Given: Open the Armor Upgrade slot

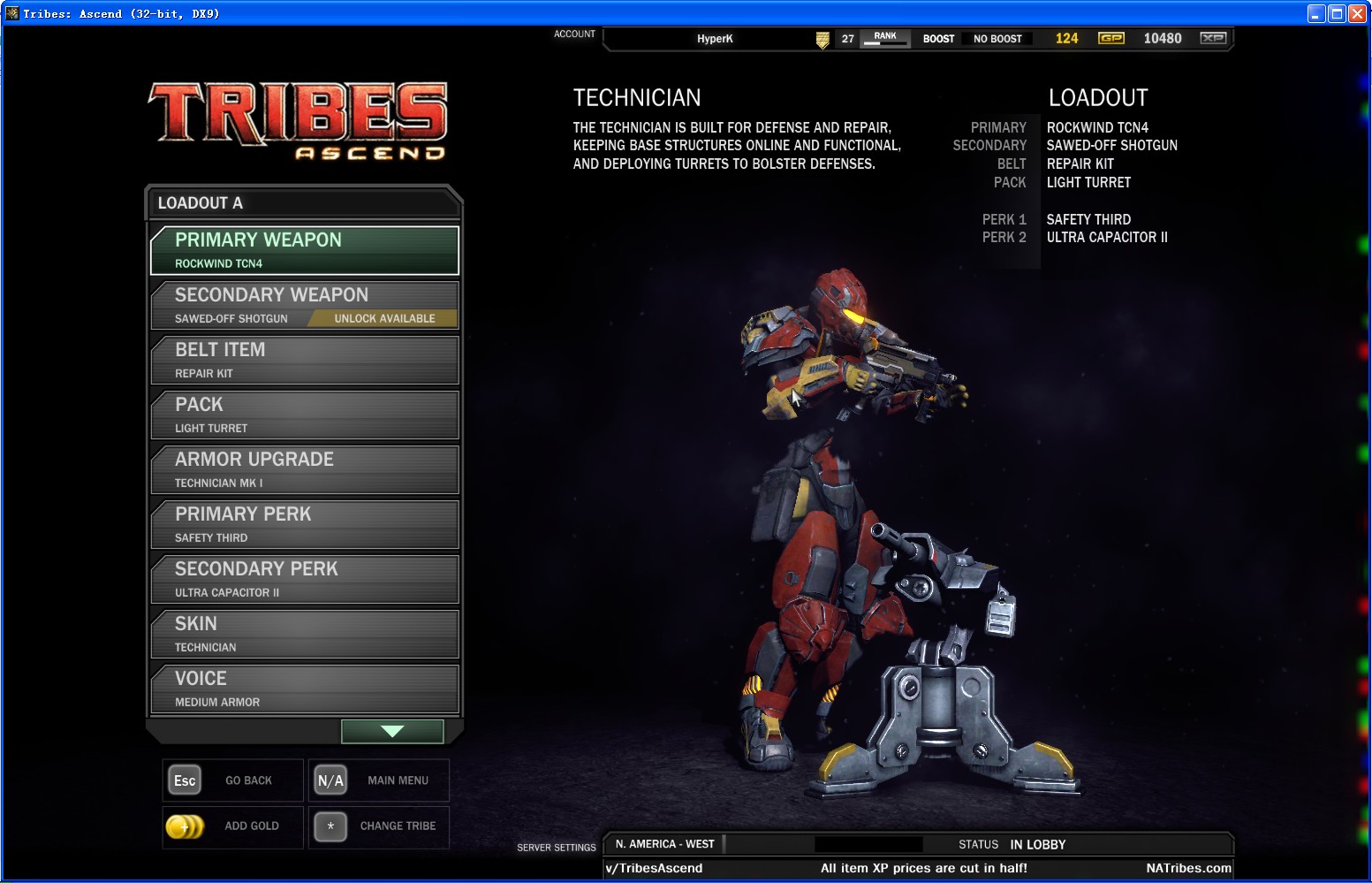Looking at the screenshot, I should coord(305,469).
